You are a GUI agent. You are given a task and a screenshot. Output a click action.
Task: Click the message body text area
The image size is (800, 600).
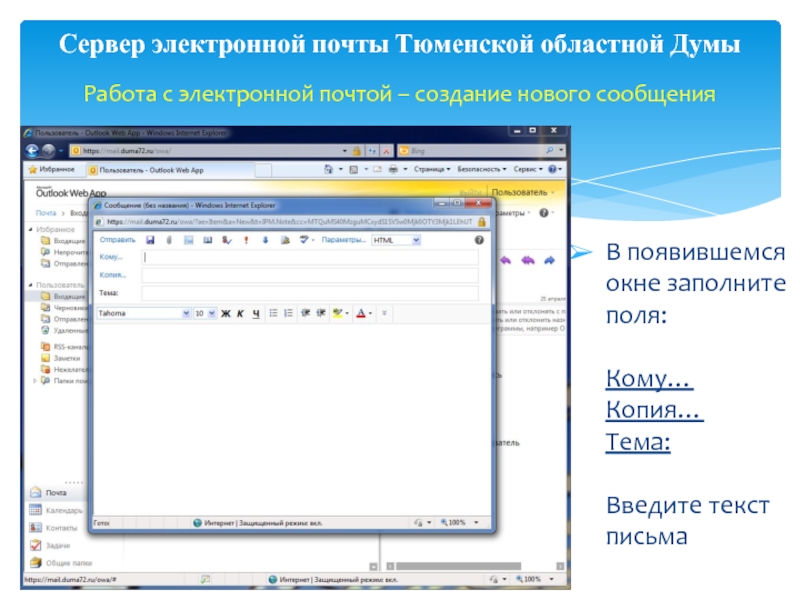point(292,418)
